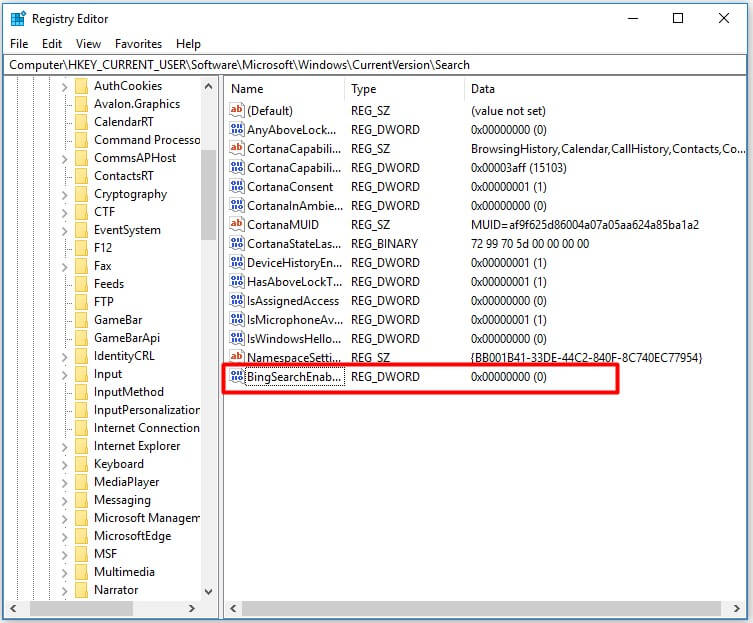Viewport: 753px width, 623px height.
Task: Click the HasAboveLockT DWORD icon
Action: tap(236, 281)
